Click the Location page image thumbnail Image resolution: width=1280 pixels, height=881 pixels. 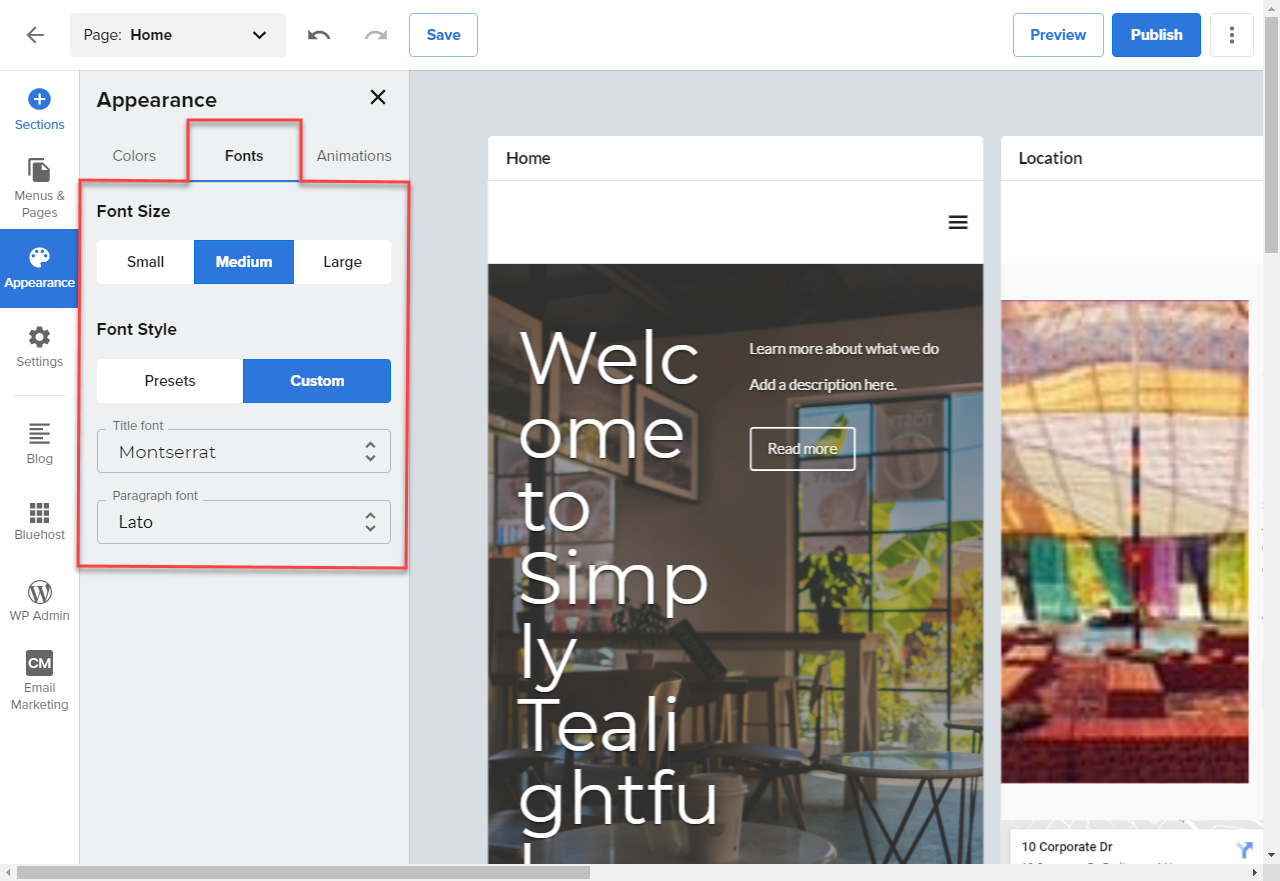point(1125,541)
